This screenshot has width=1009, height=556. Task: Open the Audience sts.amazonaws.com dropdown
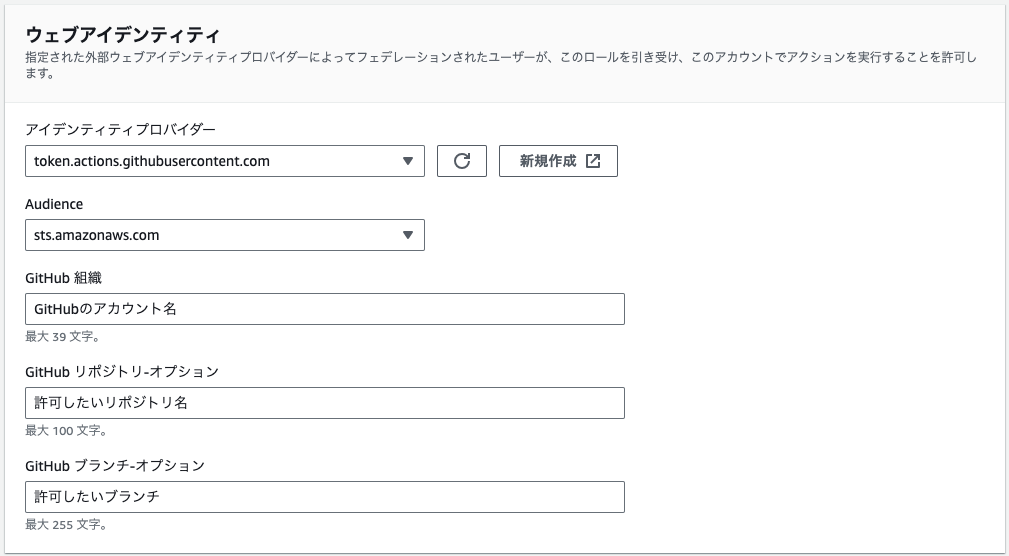pyautogui.click(x=225, y=235)
